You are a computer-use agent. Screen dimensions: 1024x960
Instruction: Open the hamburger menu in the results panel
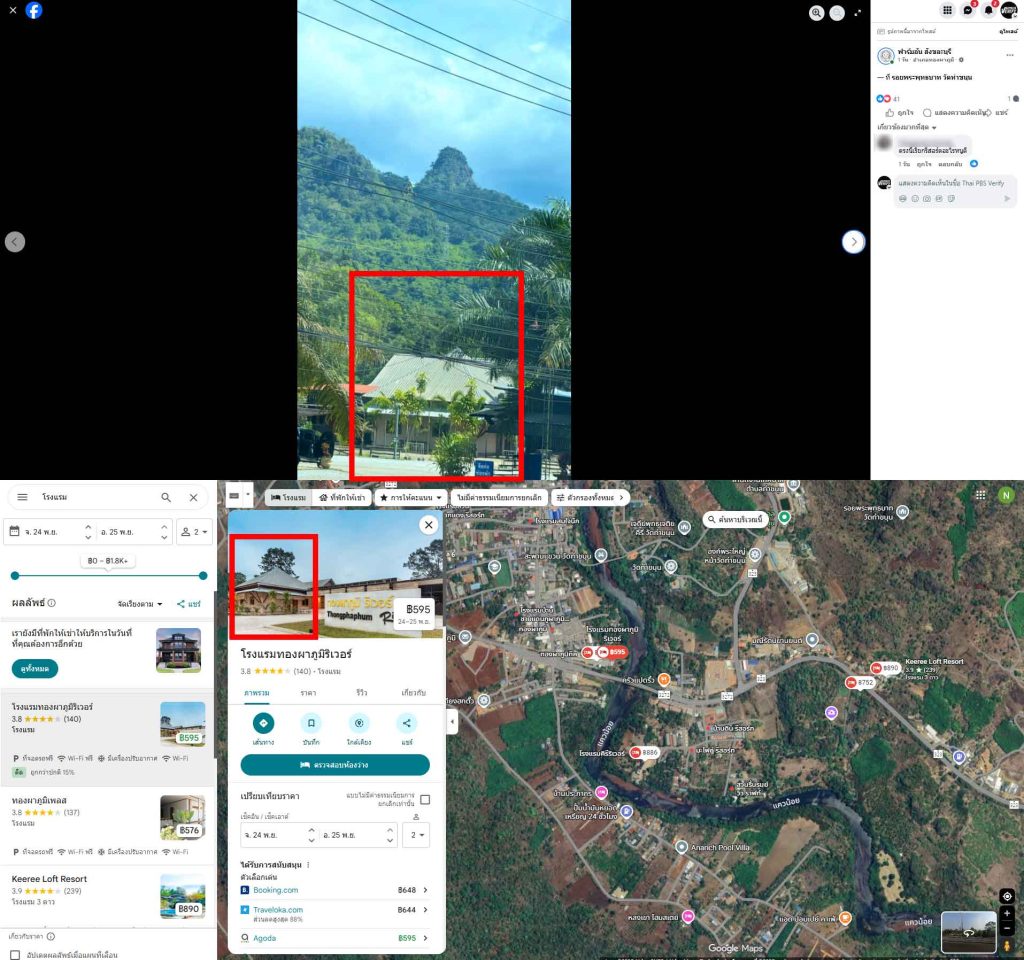pyautogui.click(x=23, y=497)
